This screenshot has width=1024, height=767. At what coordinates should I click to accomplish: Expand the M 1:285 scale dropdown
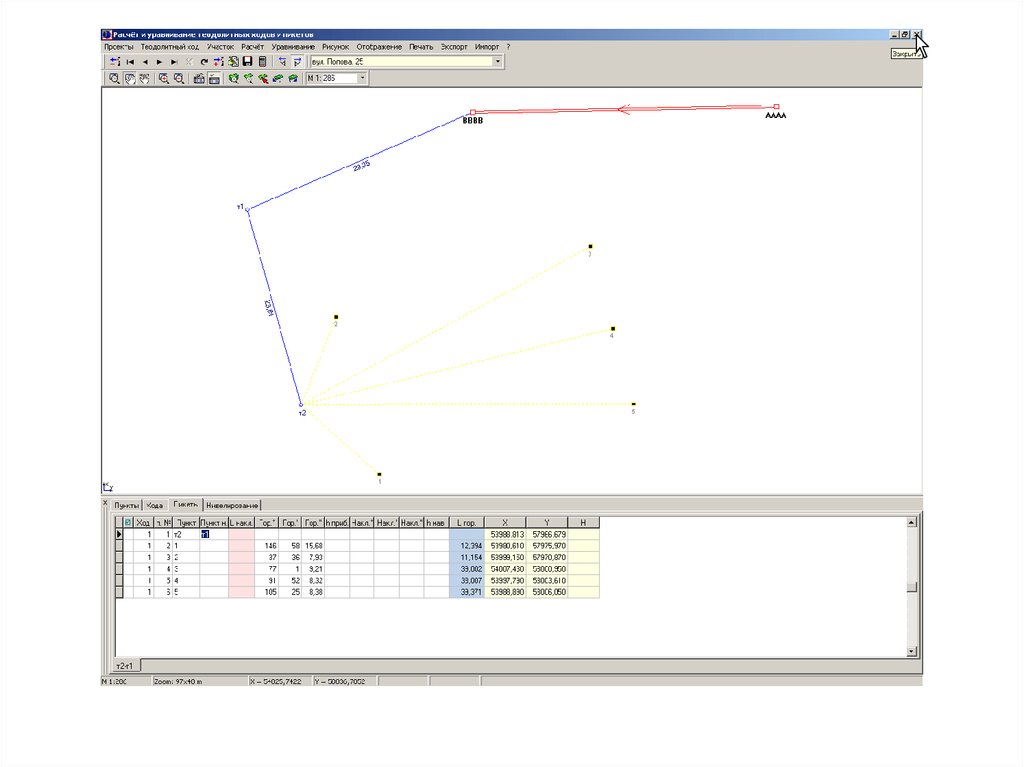[x=362, y=78]
